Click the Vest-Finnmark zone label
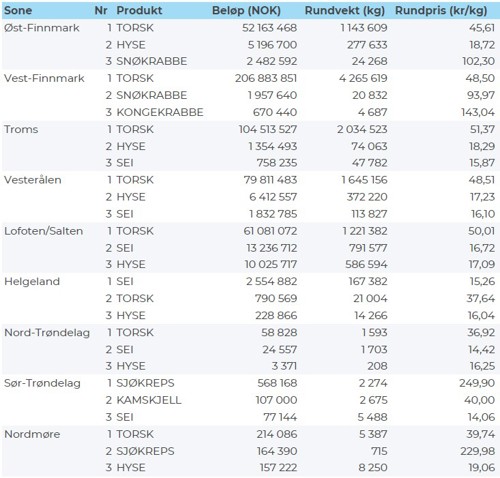Image resolution: width=500 pixels, height=478 pixels. (44, 78)
